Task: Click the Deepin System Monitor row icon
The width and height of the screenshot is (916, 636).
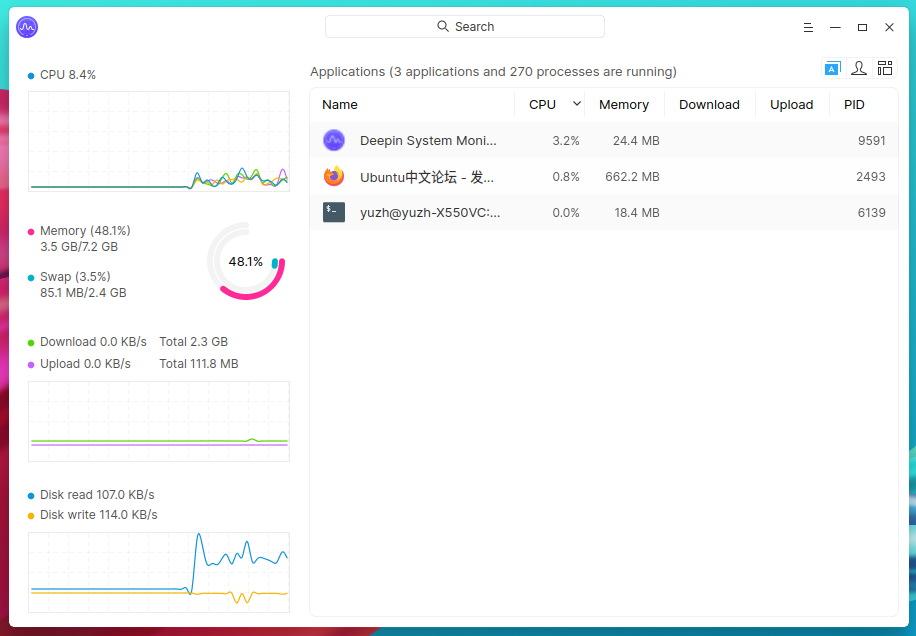Action: point(334,140)
